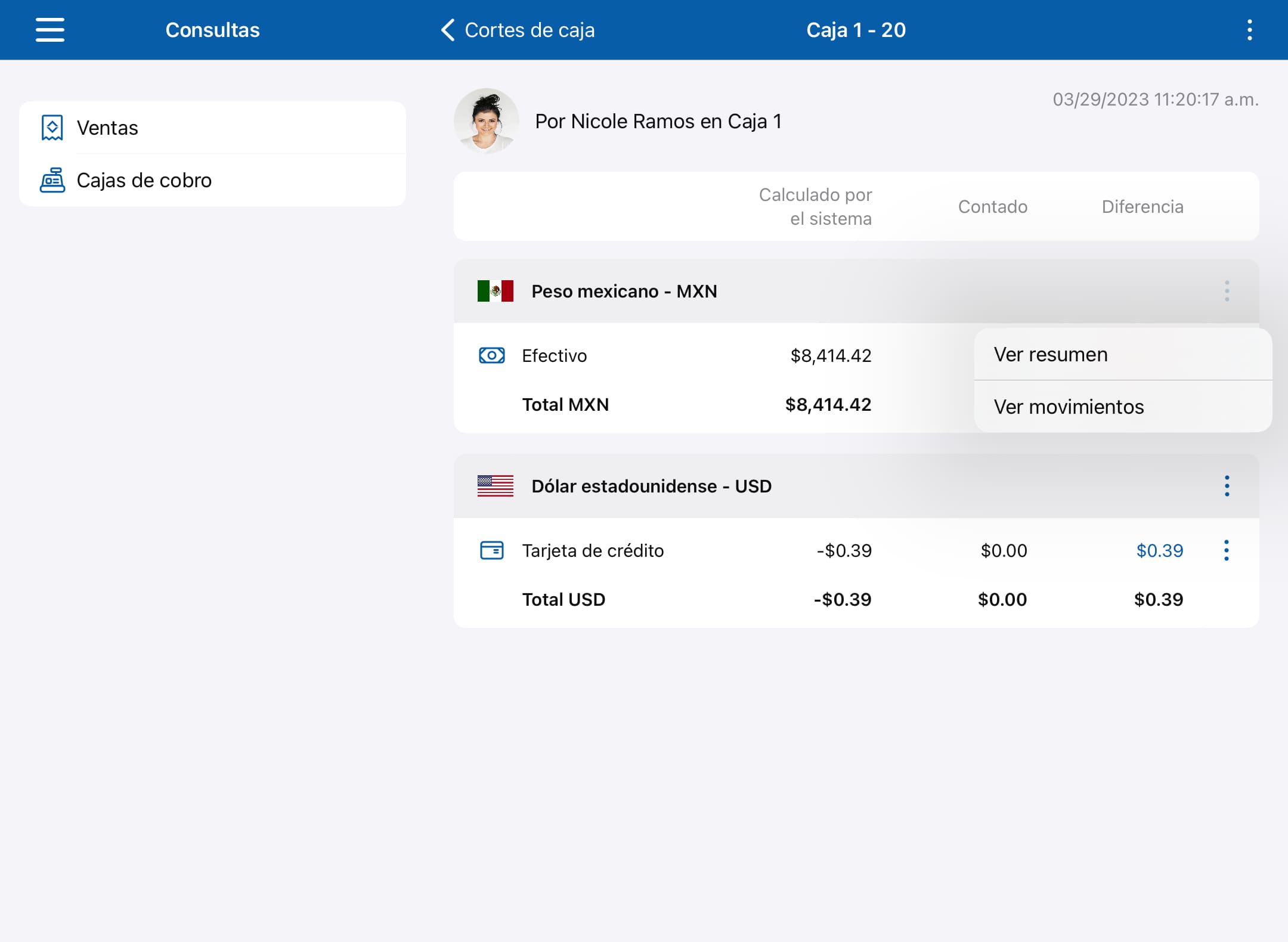Click the US flag icon
1288x942 pixels.
(496, 486)
